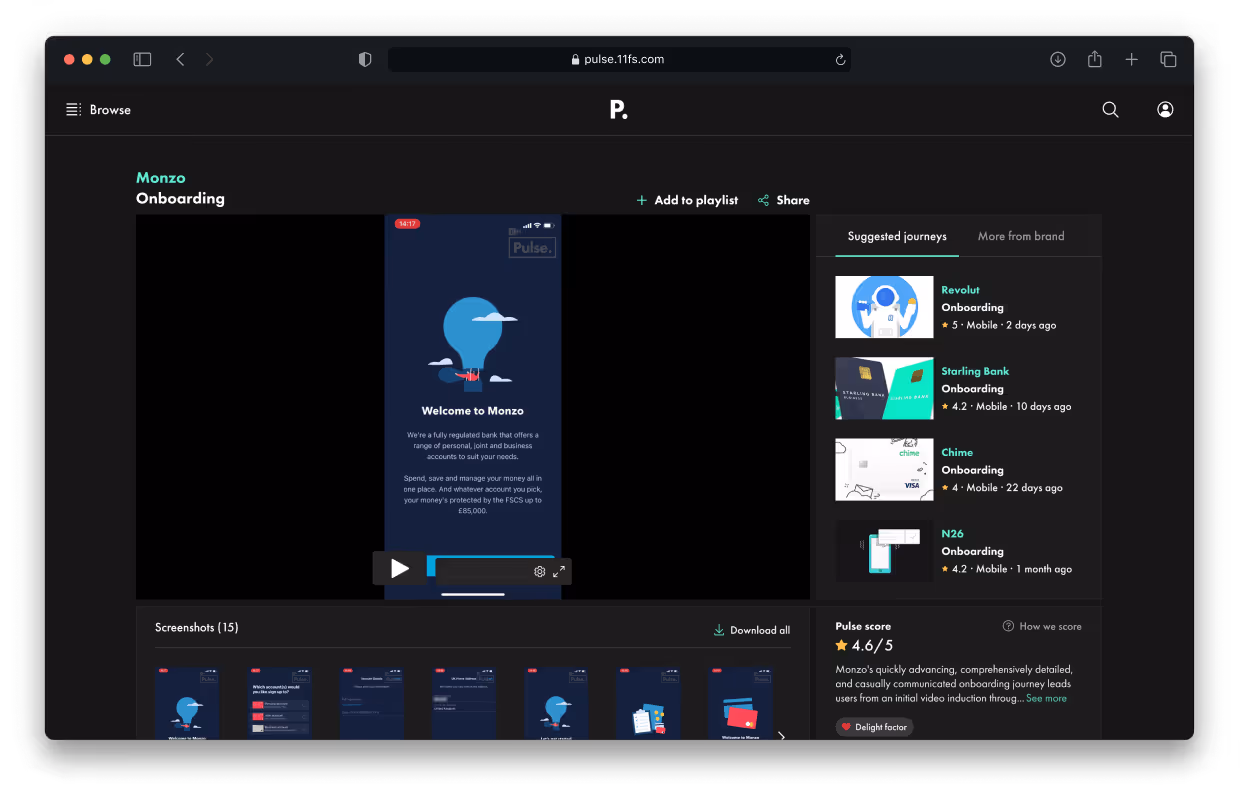
Task: Click the video progress bar
Action: 491,566
